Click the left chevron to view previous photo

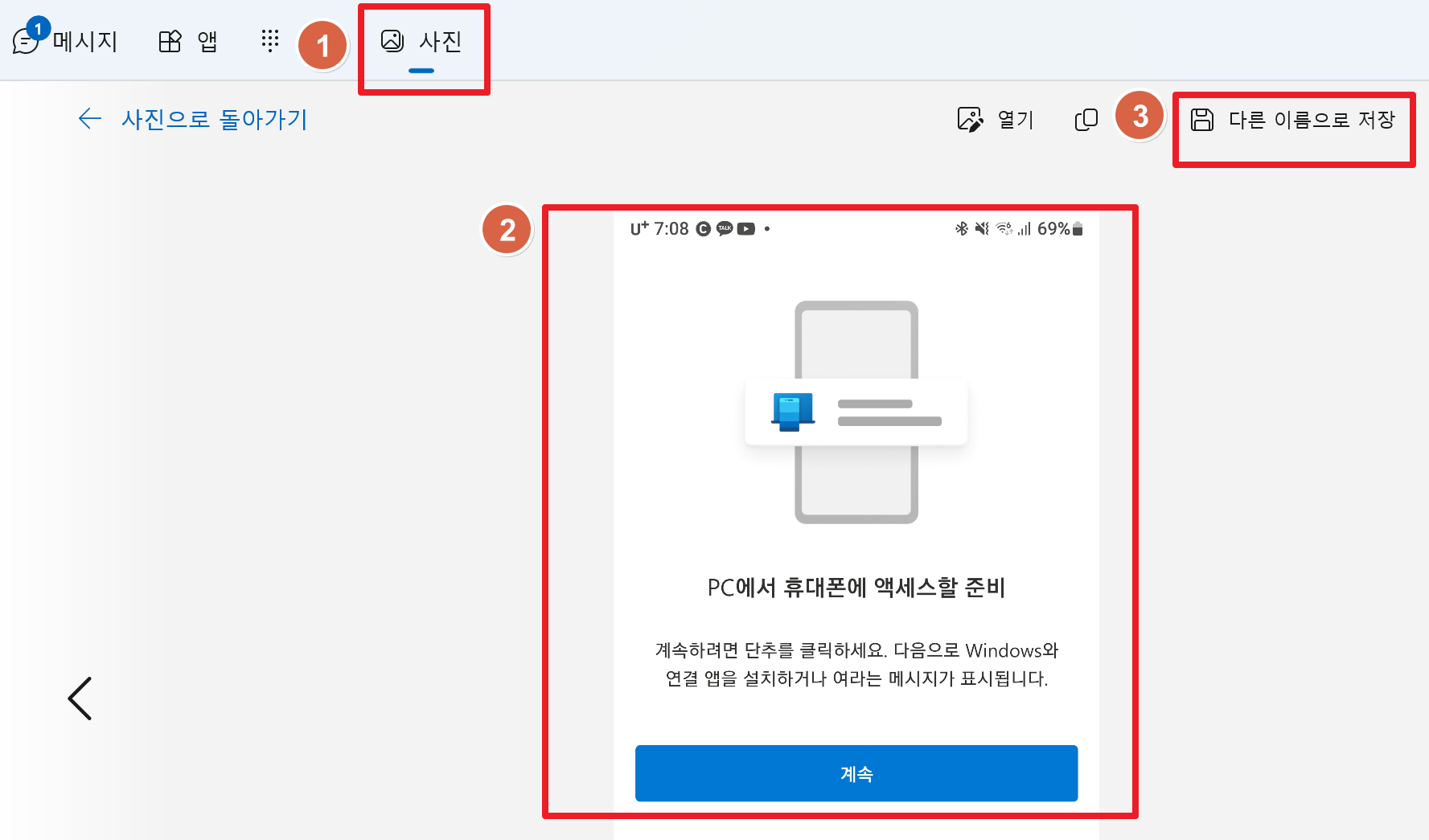tap(80, 698)
